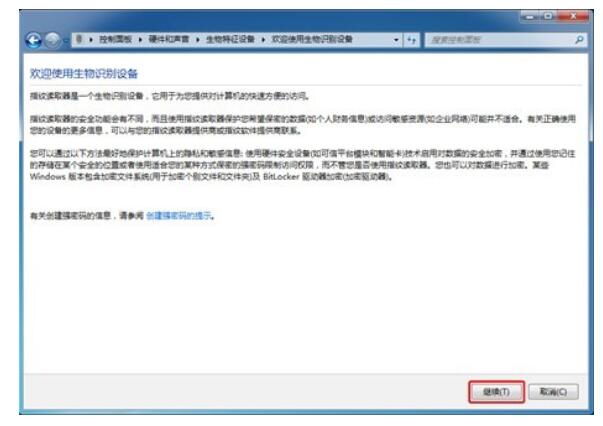Viewport: 603px width, 426px height.
Task: Click the 欢迎使用生物识别设备 heading
Action: [84, 73]
